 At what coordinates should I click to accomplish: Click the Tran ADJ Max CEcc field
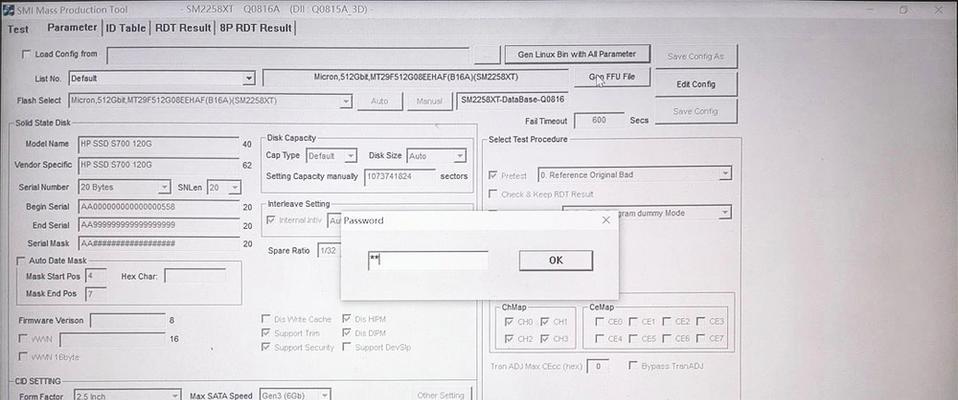click(x=598, y=366)
